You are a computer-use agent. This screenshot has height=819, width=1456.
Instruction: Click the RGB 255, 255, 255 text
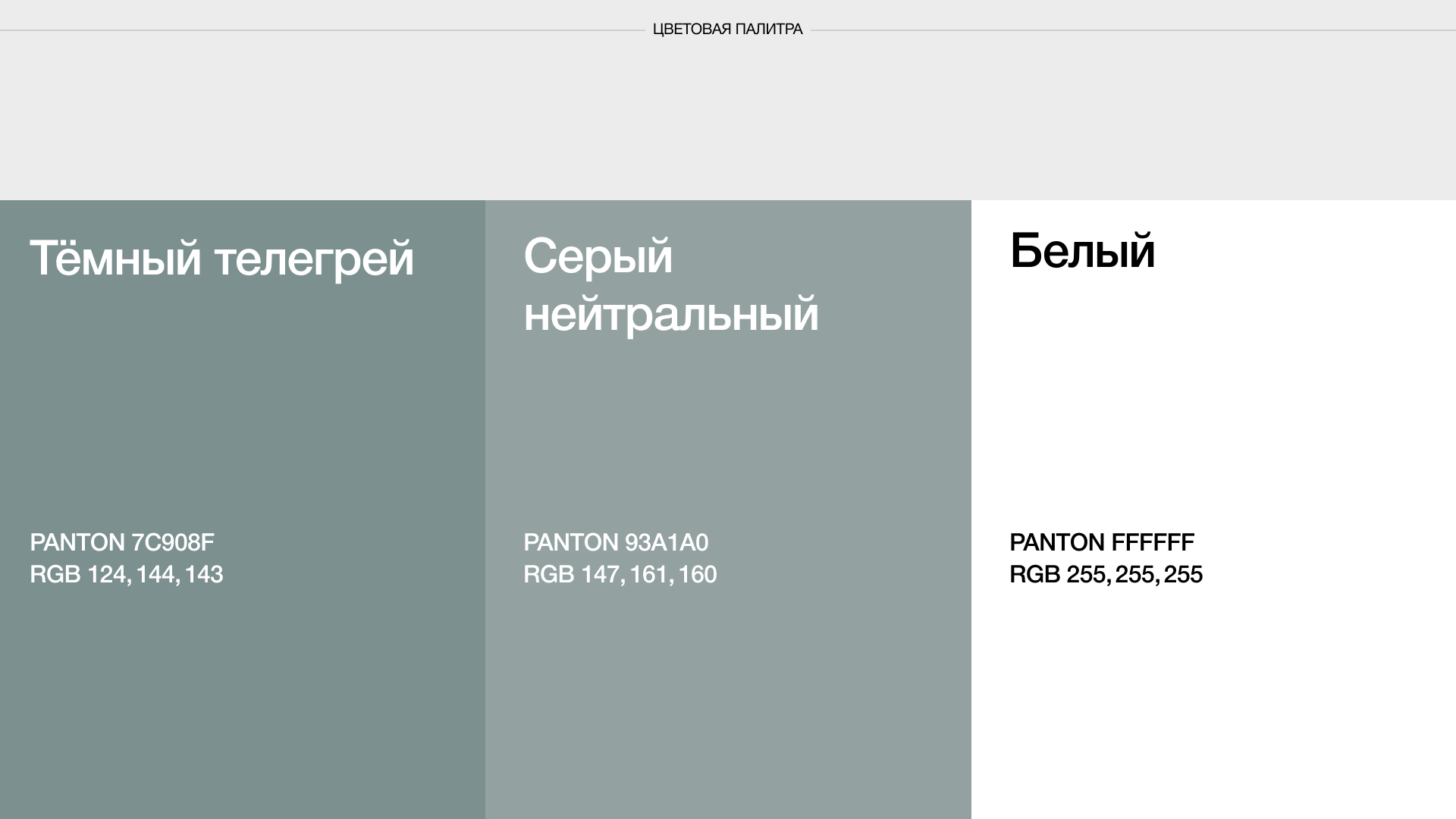[1106, 574]
